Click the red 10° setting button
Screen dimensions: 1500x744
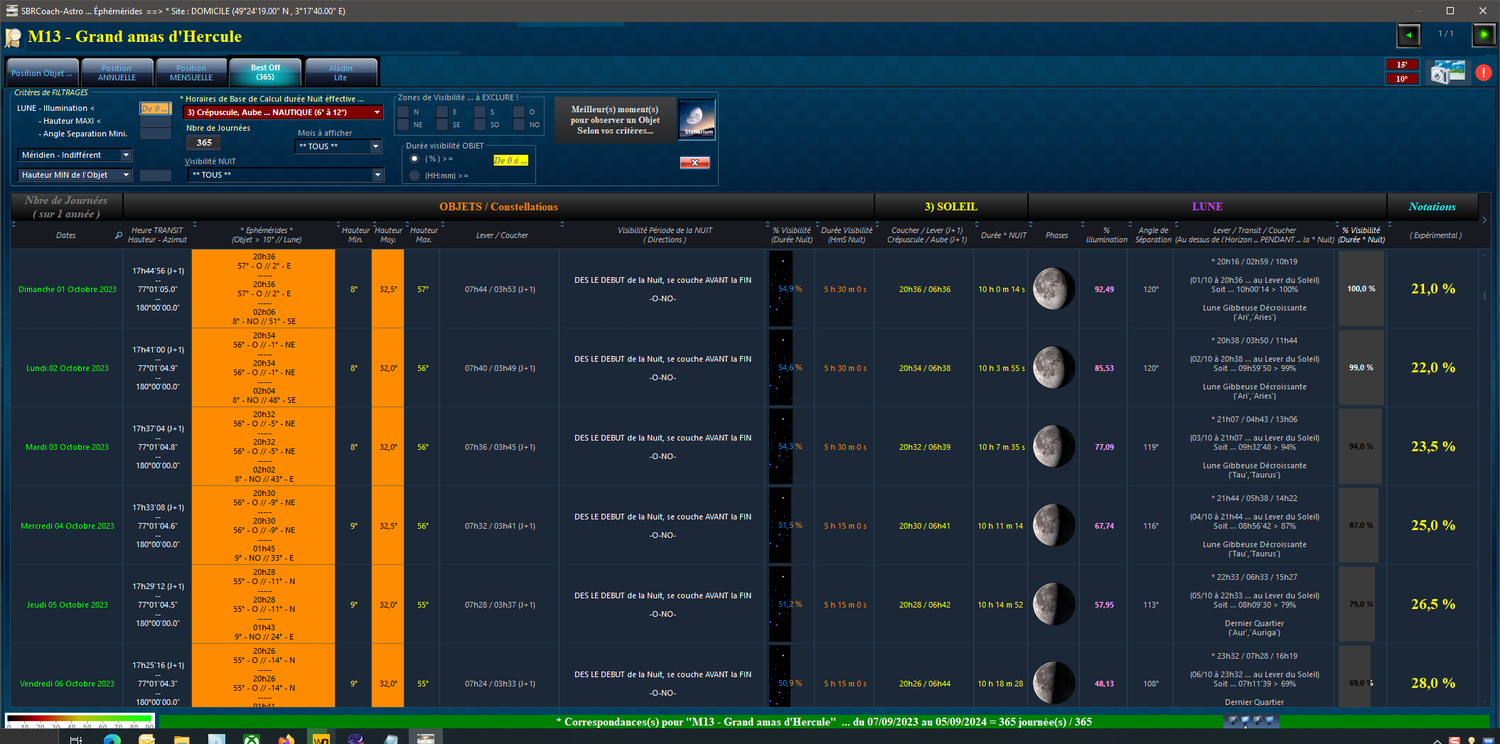[1402, 79]
